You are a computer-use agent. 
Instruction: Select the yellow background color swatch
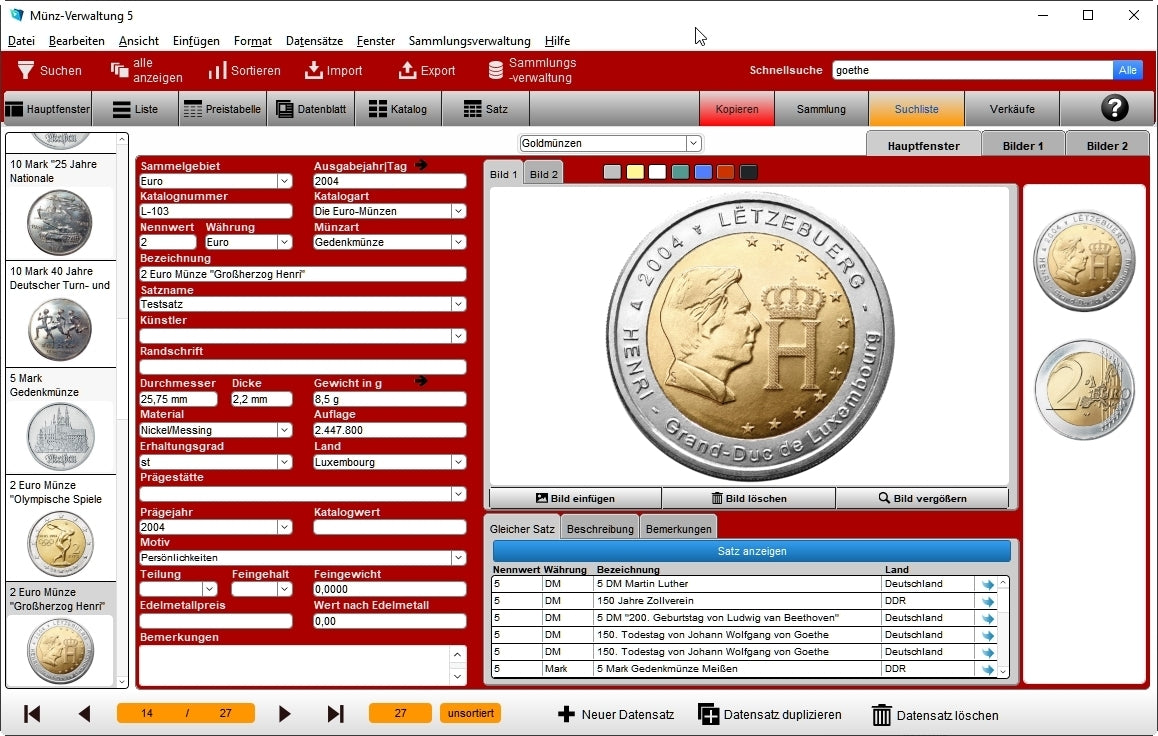click(x=635, y=172)
